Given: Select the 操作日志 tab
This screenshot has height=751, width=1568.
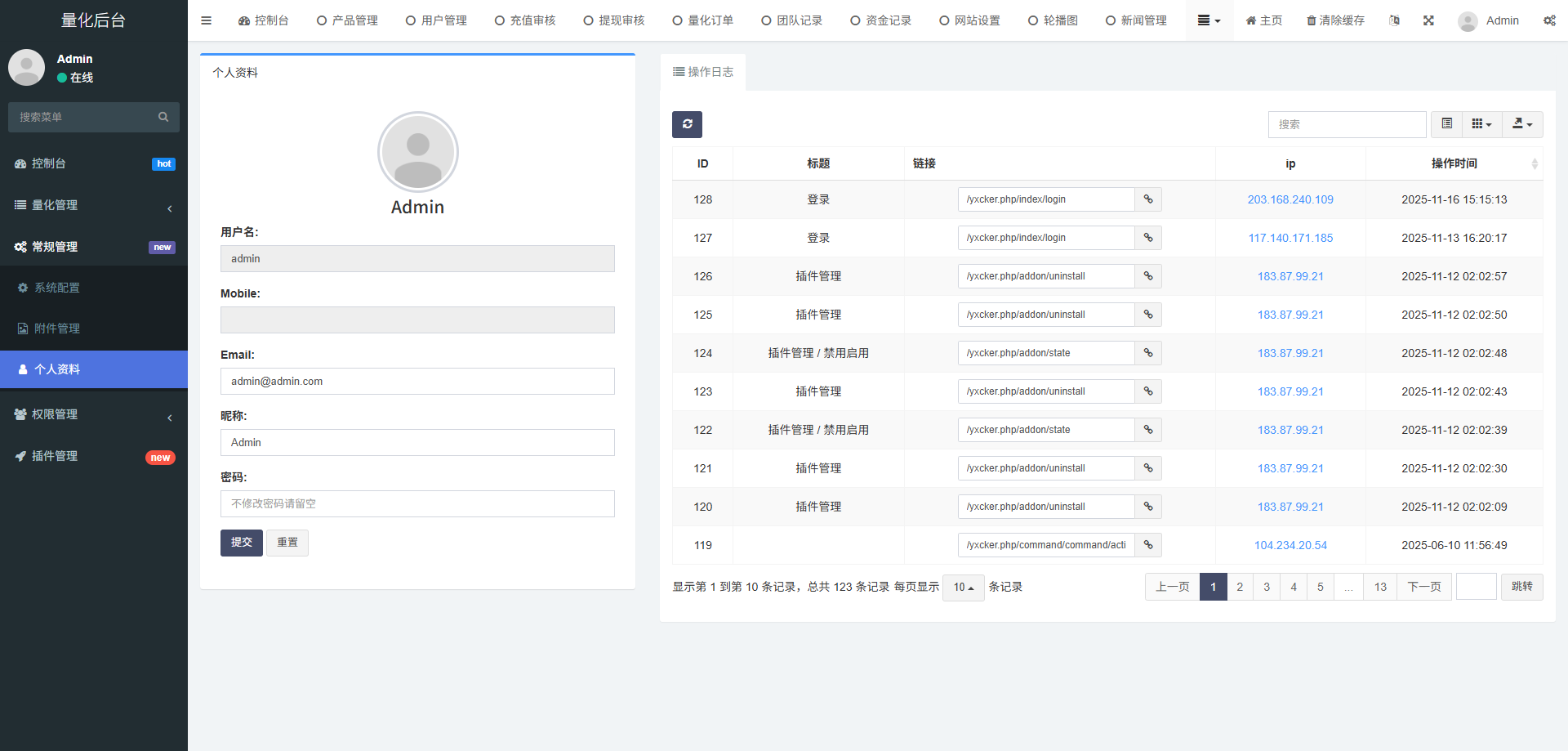Looking at the screenshot, I should [702, 72].
